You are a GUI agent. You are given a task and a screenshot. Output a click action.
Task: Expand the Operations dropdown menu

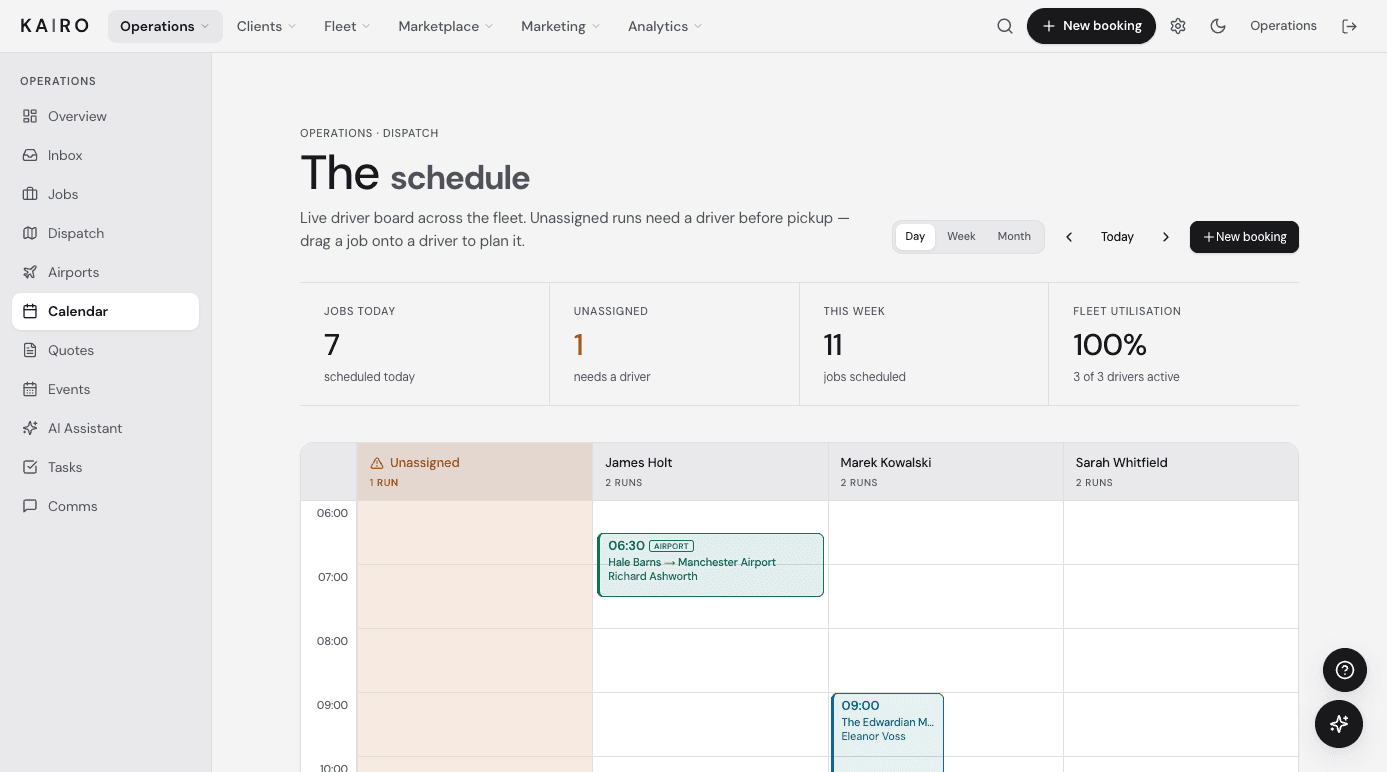[x=165, y=26]
